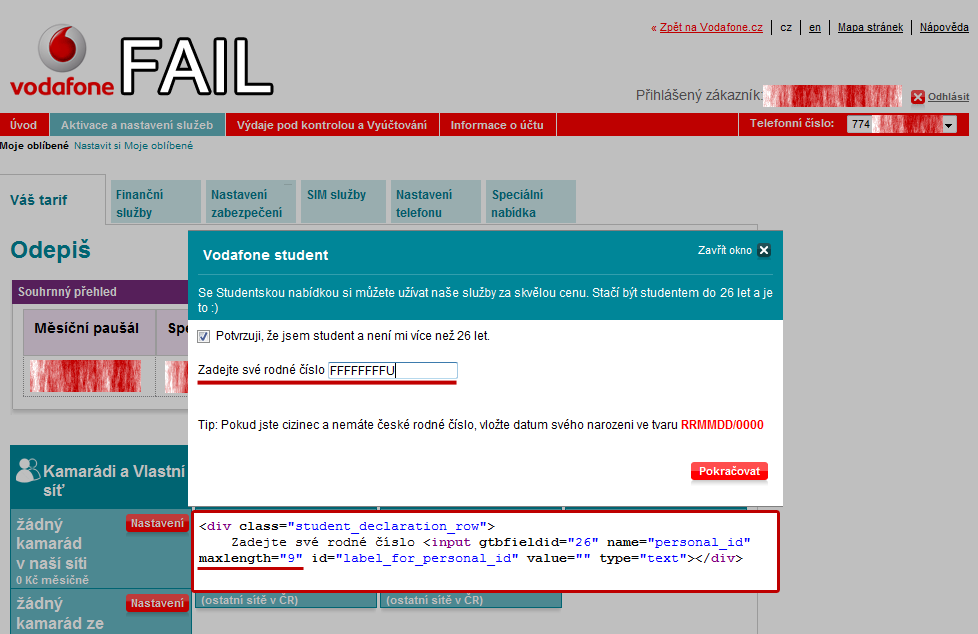
Task: Open Výdaje pod kontrolou a Vyúčtování
Action: click(332, 125)
